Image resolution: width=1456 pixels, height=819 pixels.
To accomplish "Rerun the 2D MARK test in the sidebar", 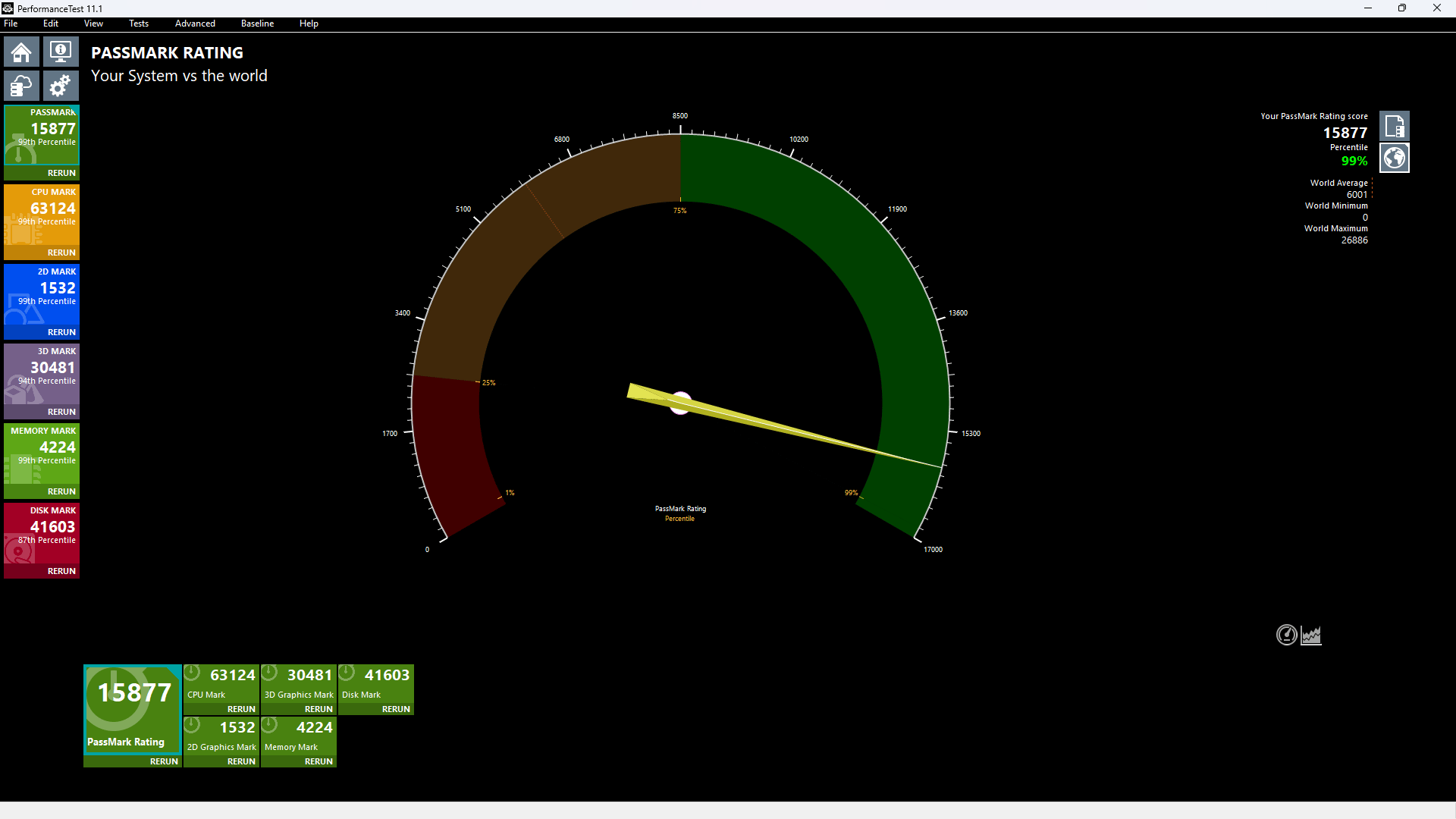I will click(61, 332).
